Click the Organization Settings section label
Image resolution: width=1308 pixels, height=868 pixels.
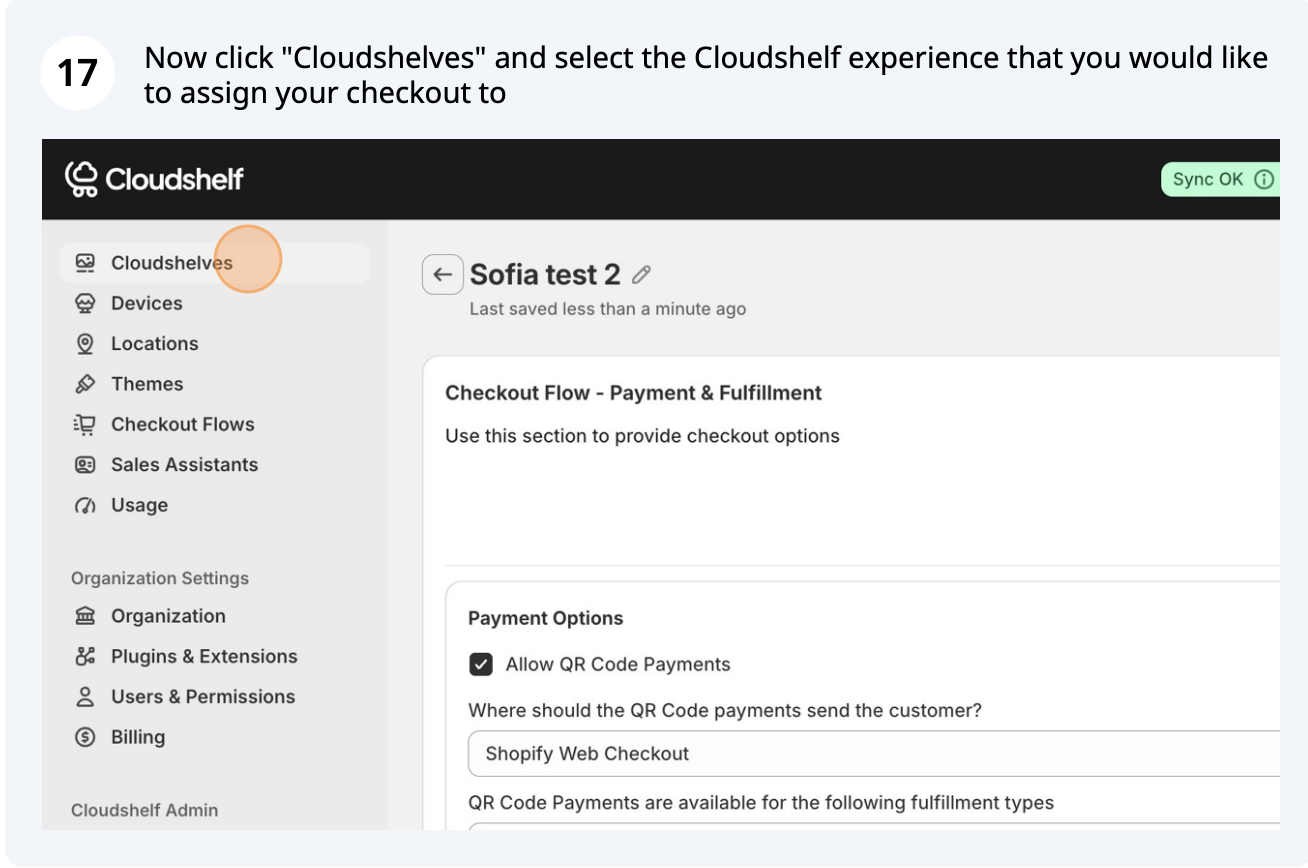click(160, 578)
